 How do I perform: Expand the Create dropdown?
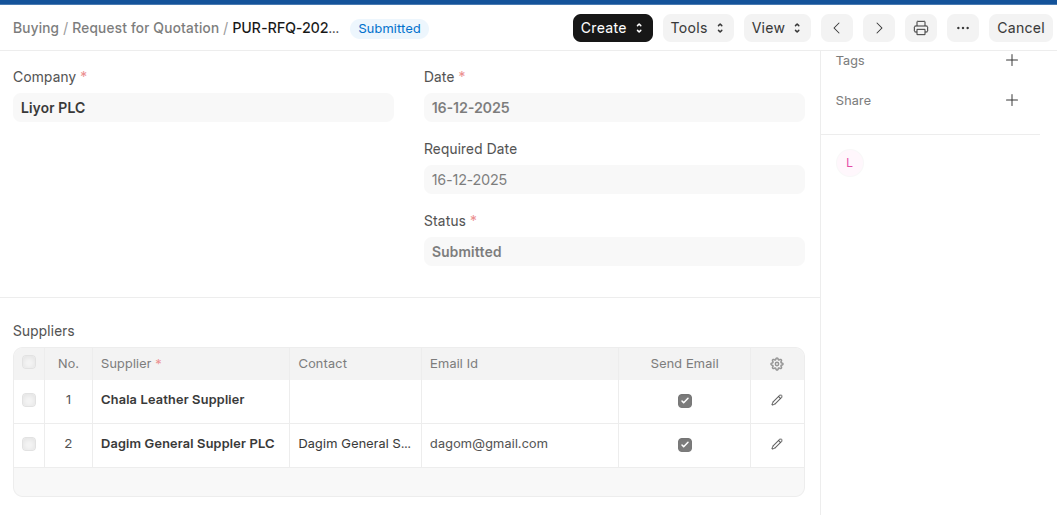(612, 28)
